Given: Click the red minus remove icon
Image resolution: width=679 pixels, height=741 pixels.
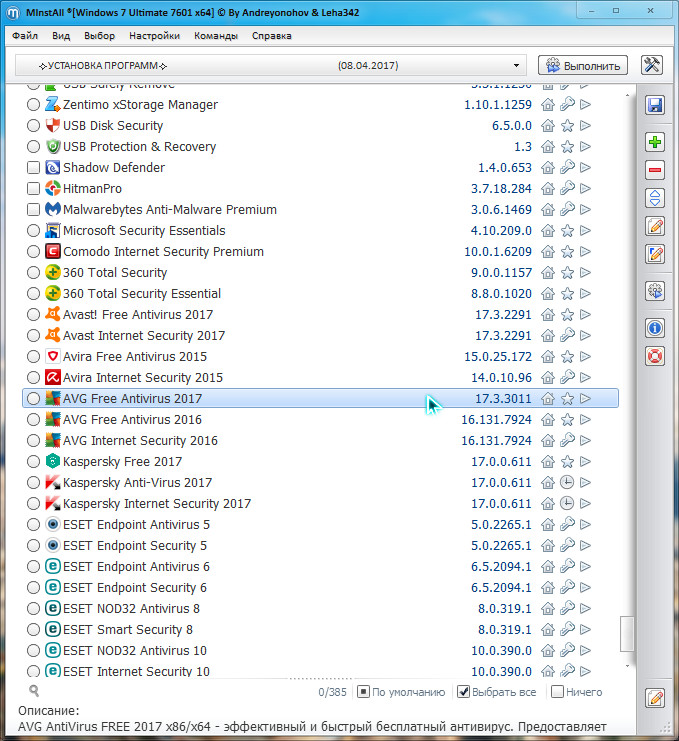Looking at the screenshot, I should pyautogui.click(x=654, y=170).
